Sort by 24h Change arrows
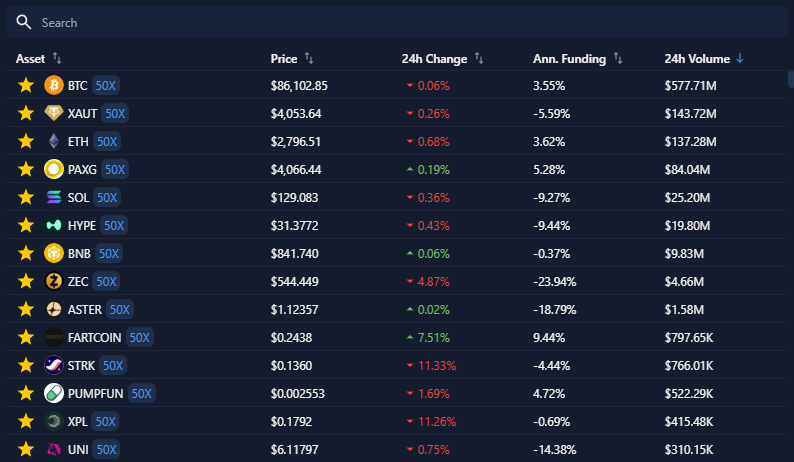The image size is (794, 462). 479,59
